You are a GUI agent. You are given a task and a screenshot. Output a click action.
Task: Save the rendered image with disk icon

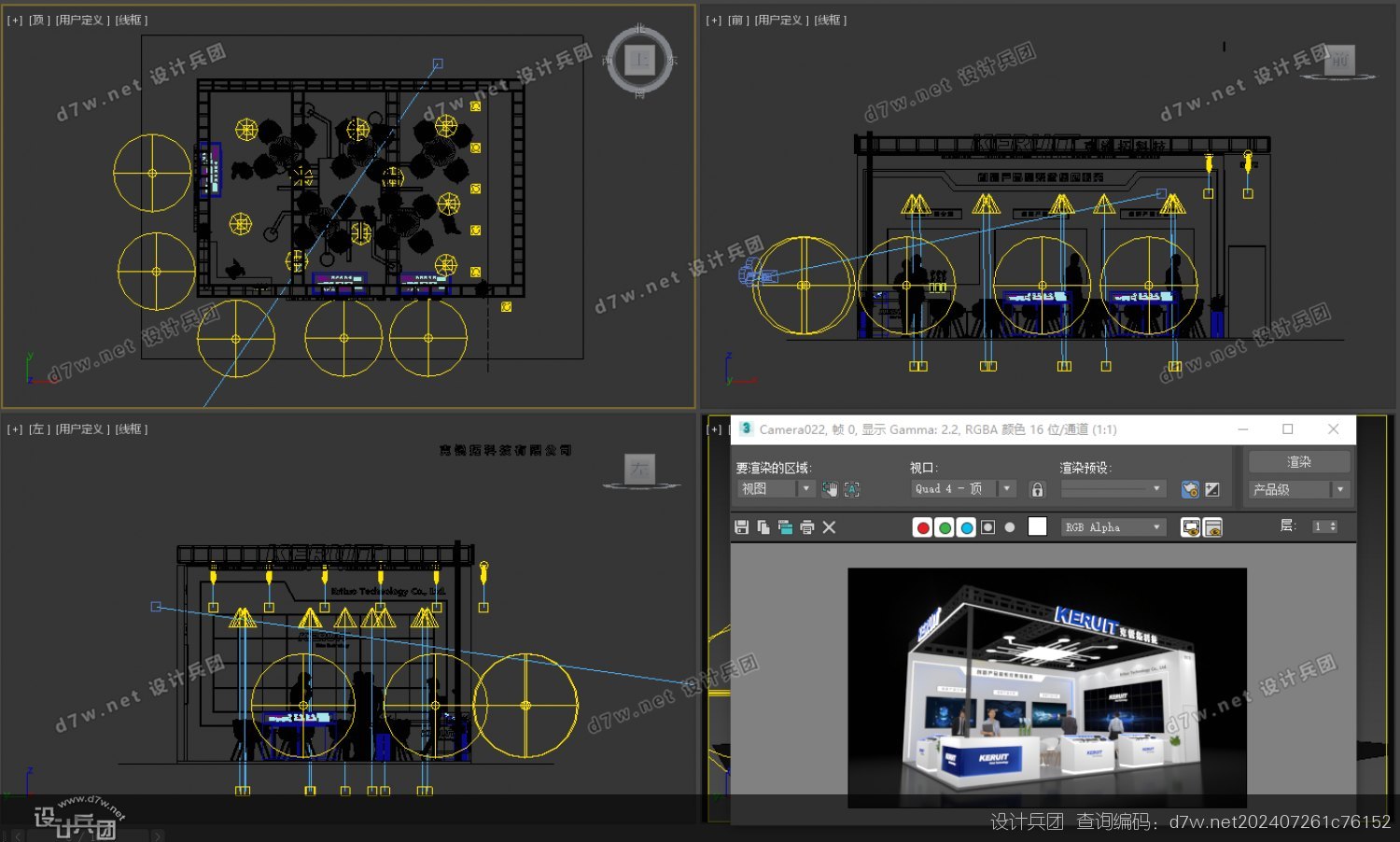[742, 527]
